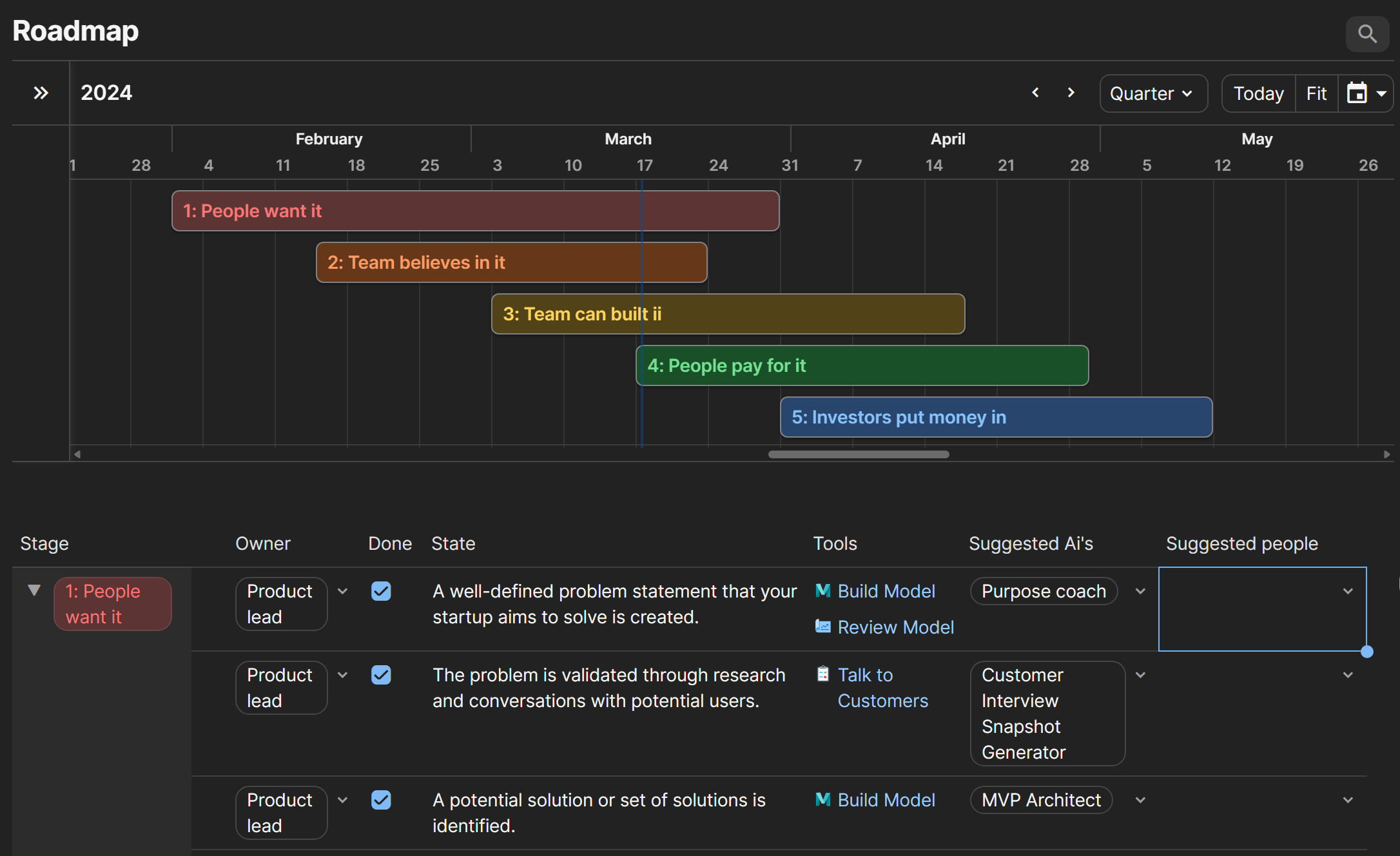Click the Today button
Image resolution: width=1400 pixels, height=856 pixels.
[x=1258, y=93]
